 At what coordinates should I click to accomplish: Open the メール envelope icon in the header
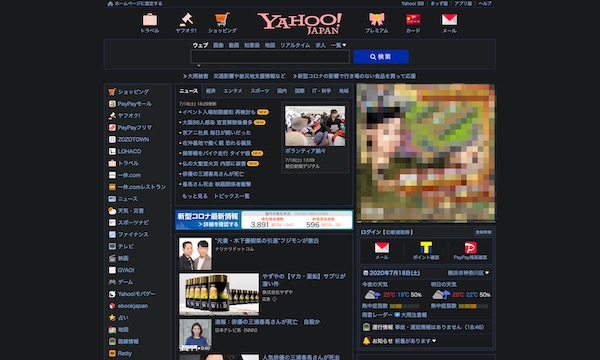point(449,20)
